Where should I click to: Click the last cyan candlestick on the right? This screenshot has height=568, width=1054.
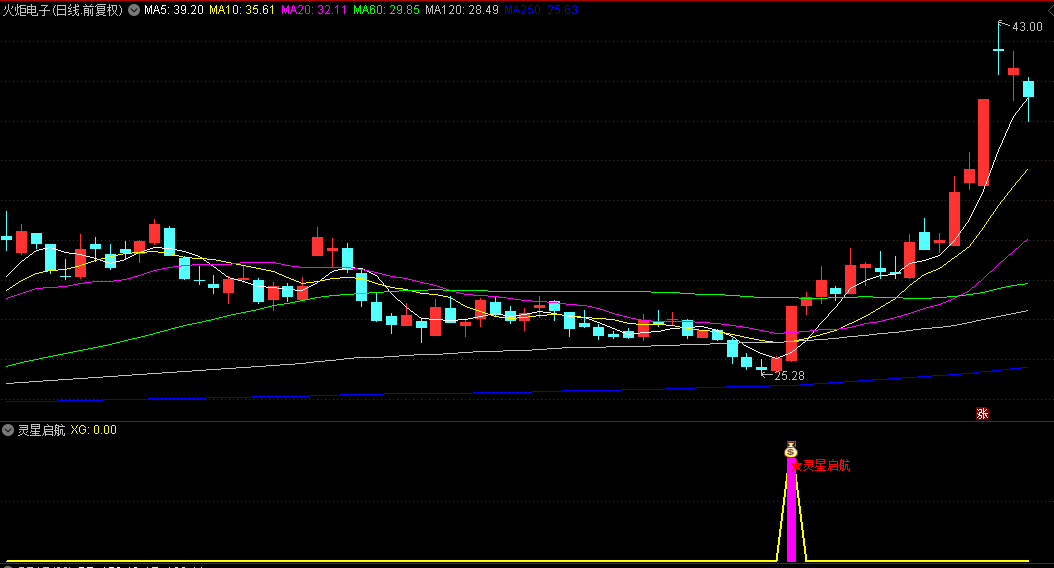[x=1028, y=89]
